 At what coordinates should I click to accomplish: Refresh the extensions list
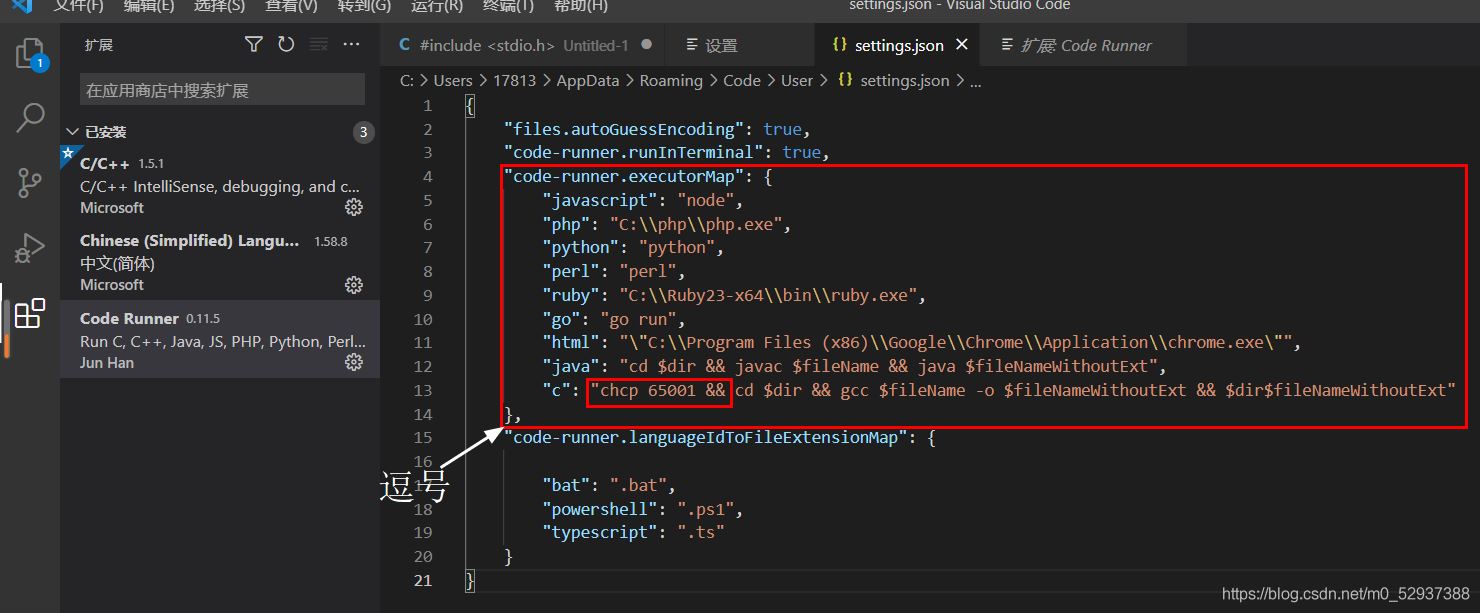tap(286, 44)
